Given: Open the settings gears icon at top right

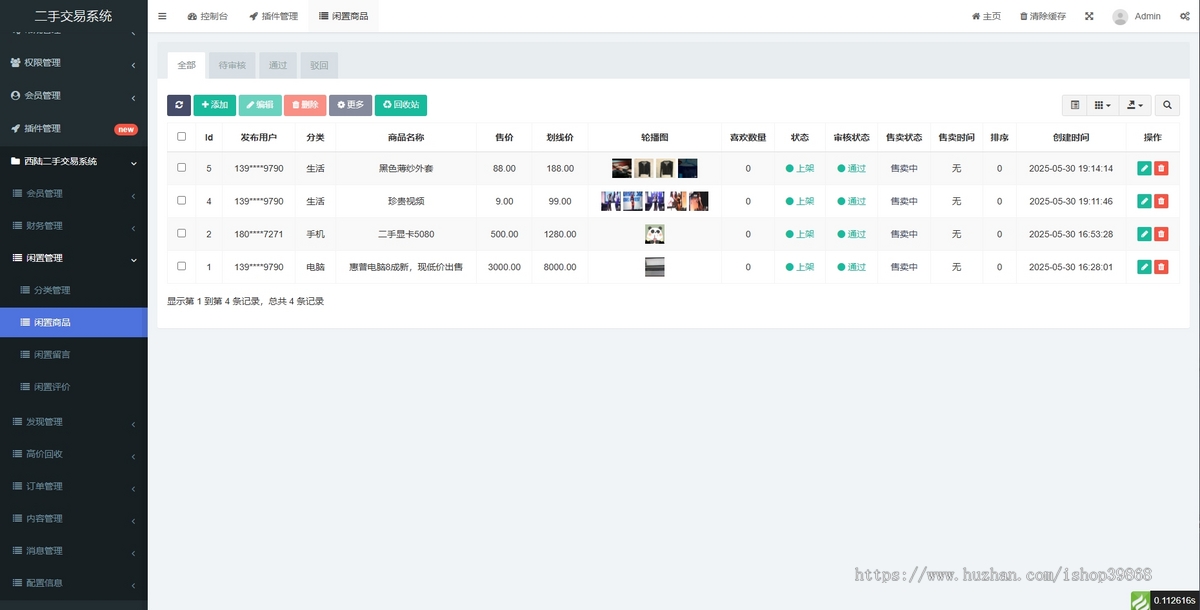Looking at the screenshot, I should coord(1184,16).
